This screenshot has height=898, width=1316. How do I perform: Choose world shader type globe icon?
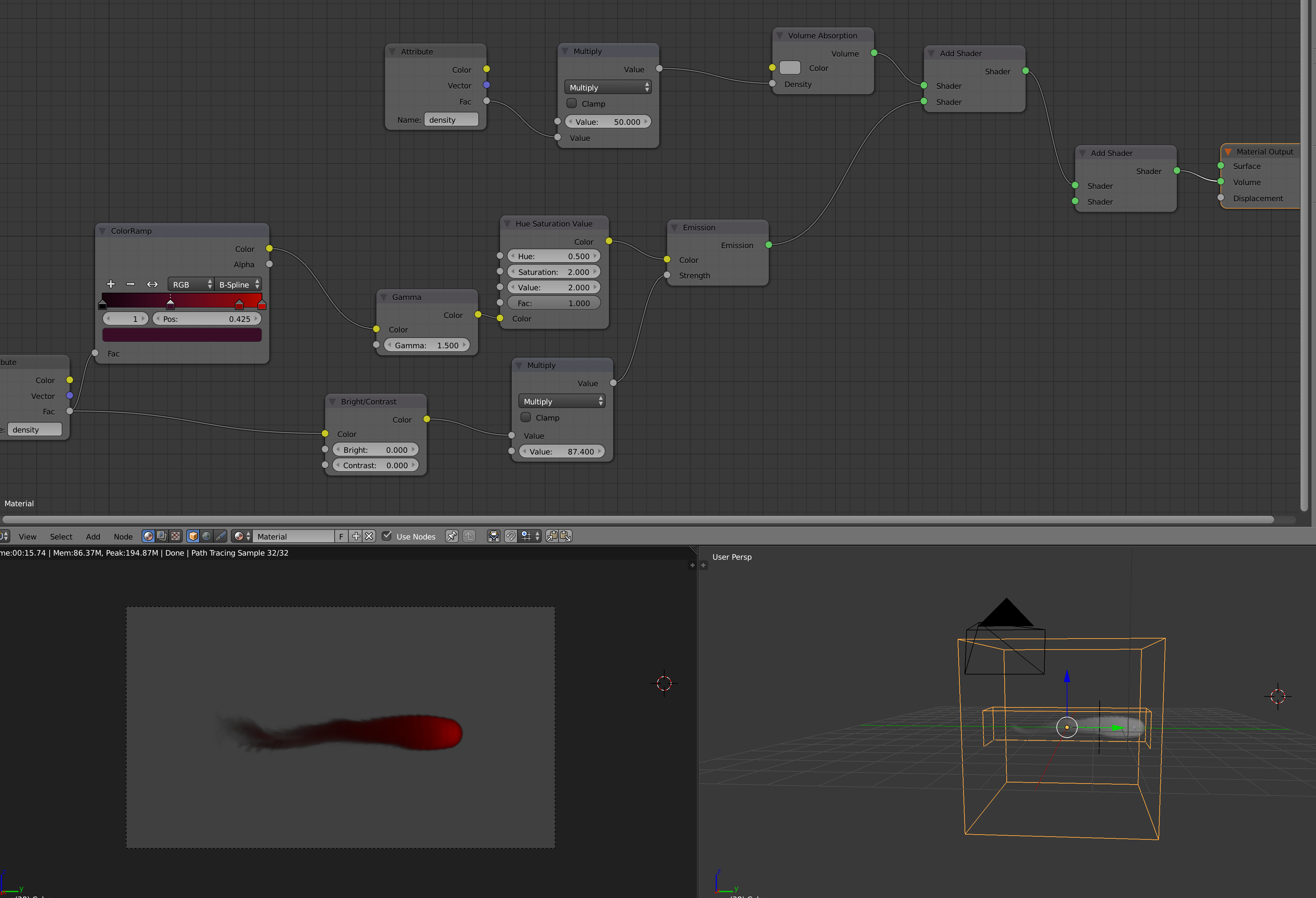coord(207,536)
